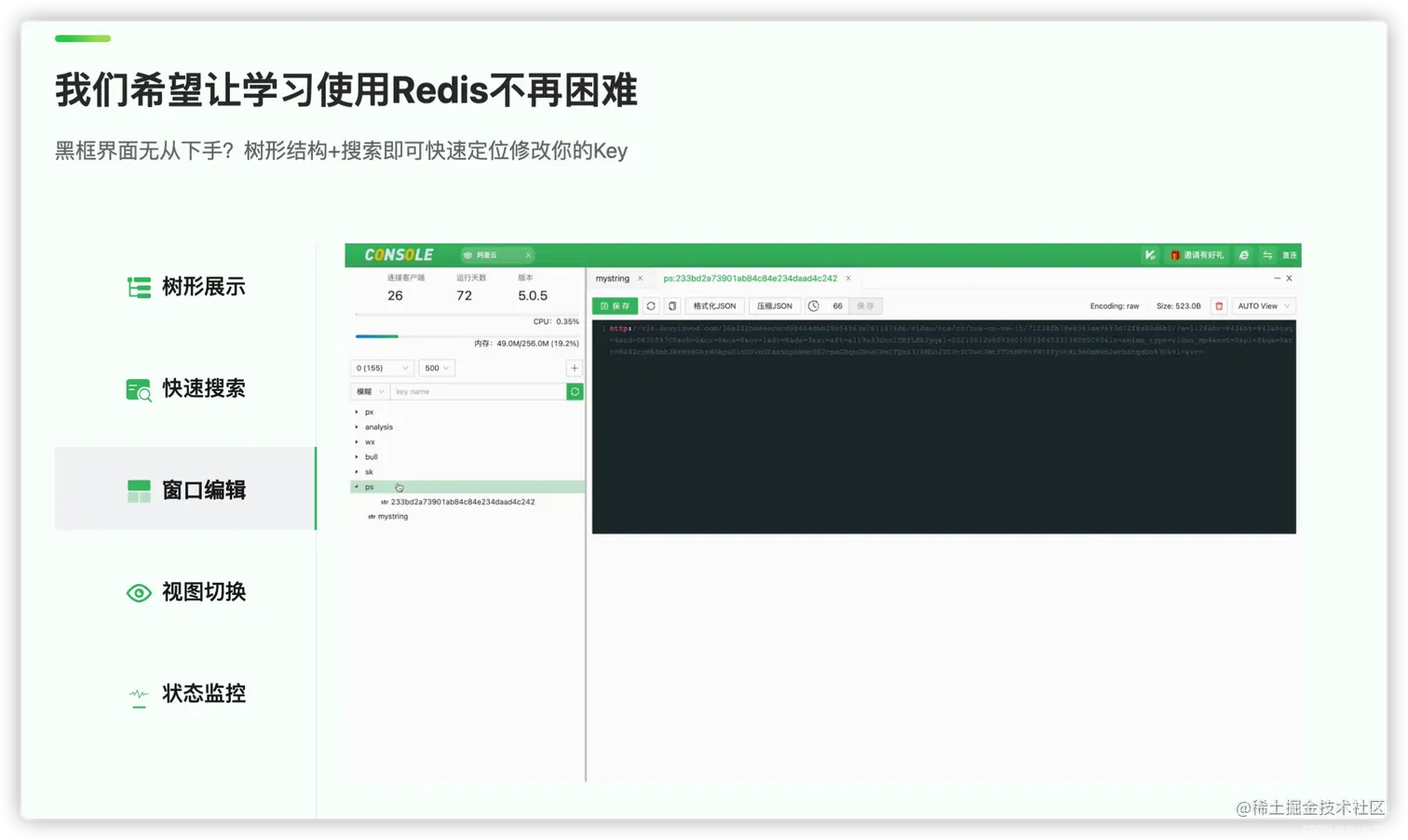Image resolution: width=1408 pixels, height=840 pixels.
Task: Click the tree list icon beside 树形展示
Action: 139,288
